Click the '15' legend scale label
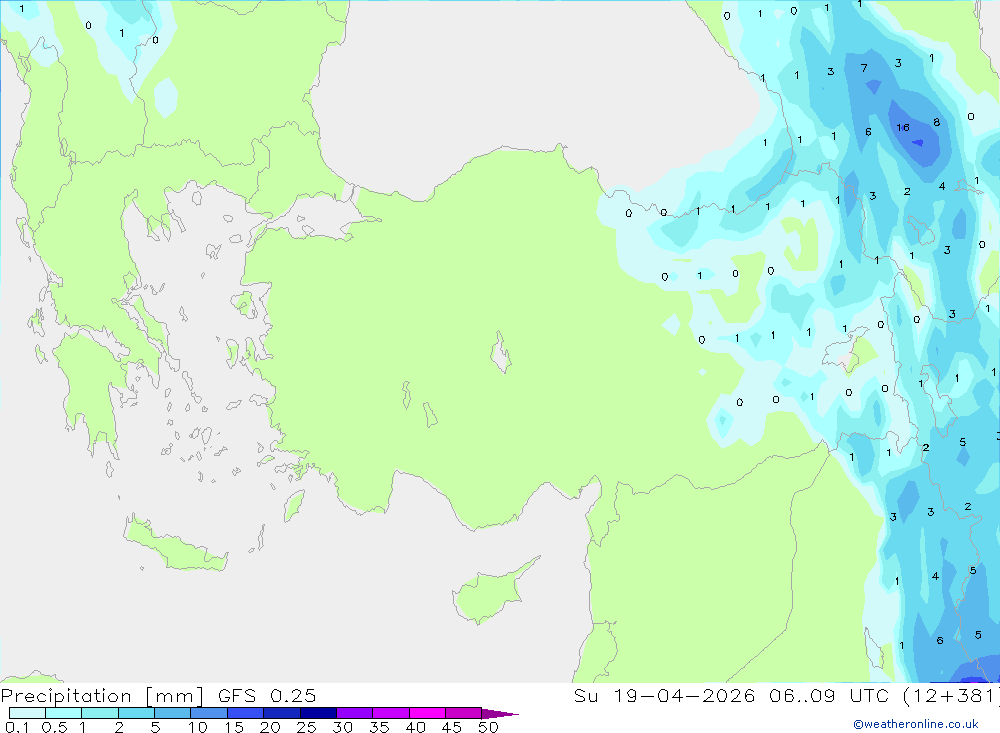Image resolution: width=1000 pixels, height=733 pixels. coord(234,727)
